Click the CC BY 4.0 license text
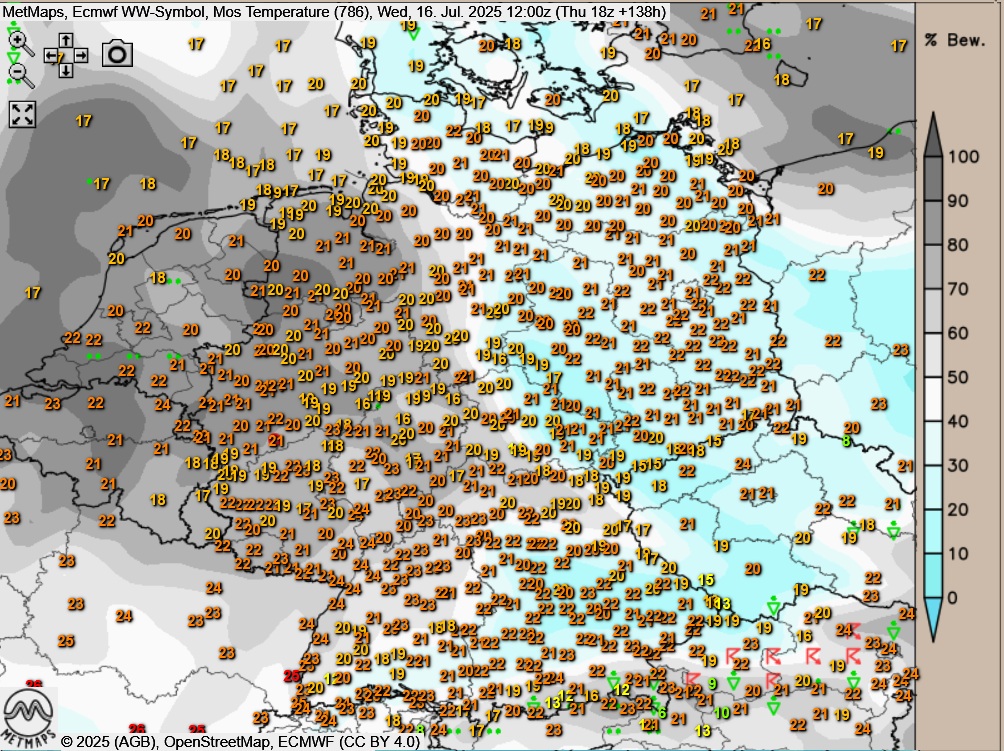The width and height of the screenshot is (1004, 751). 384,742
